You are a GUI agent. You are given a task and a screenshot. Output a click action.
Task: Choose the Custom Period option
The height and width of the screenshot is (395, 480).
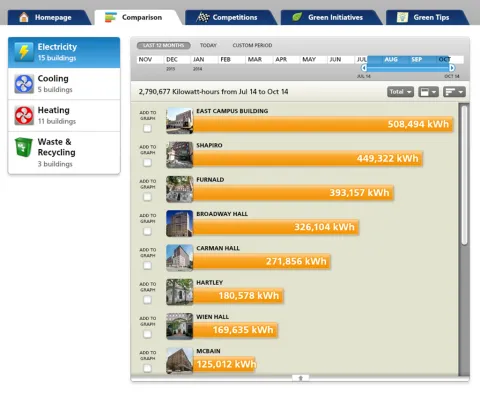pos(252,45)
